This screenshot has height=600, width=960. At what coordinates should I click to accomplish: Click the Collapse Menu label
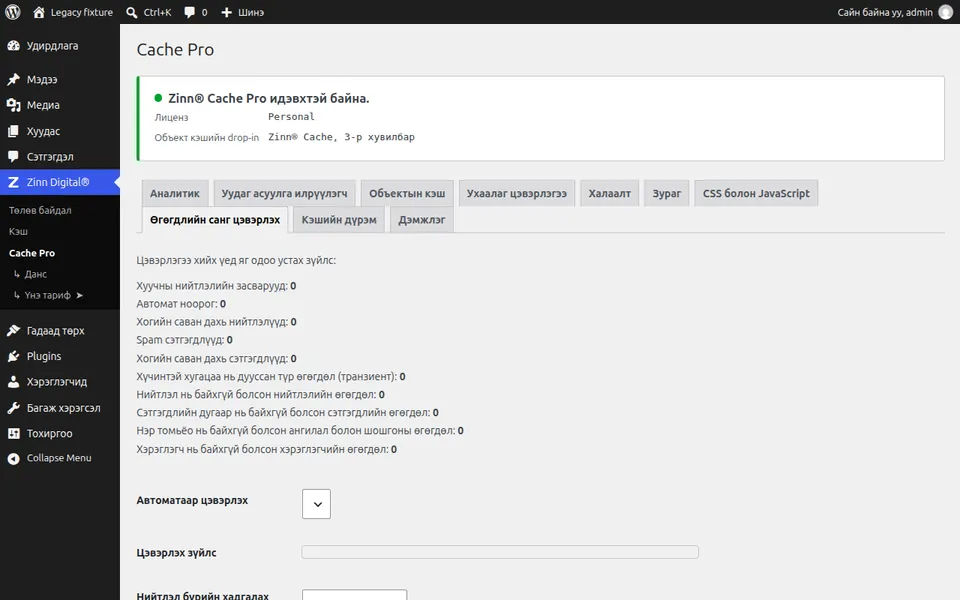click(x=59, y=458)
